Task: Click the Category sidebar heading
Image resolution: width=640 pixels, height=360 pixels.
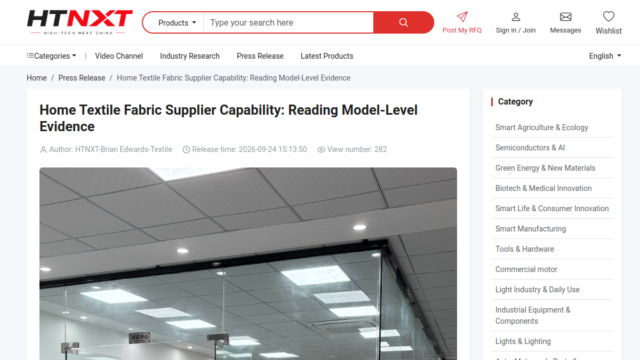Action: (515, 102)
